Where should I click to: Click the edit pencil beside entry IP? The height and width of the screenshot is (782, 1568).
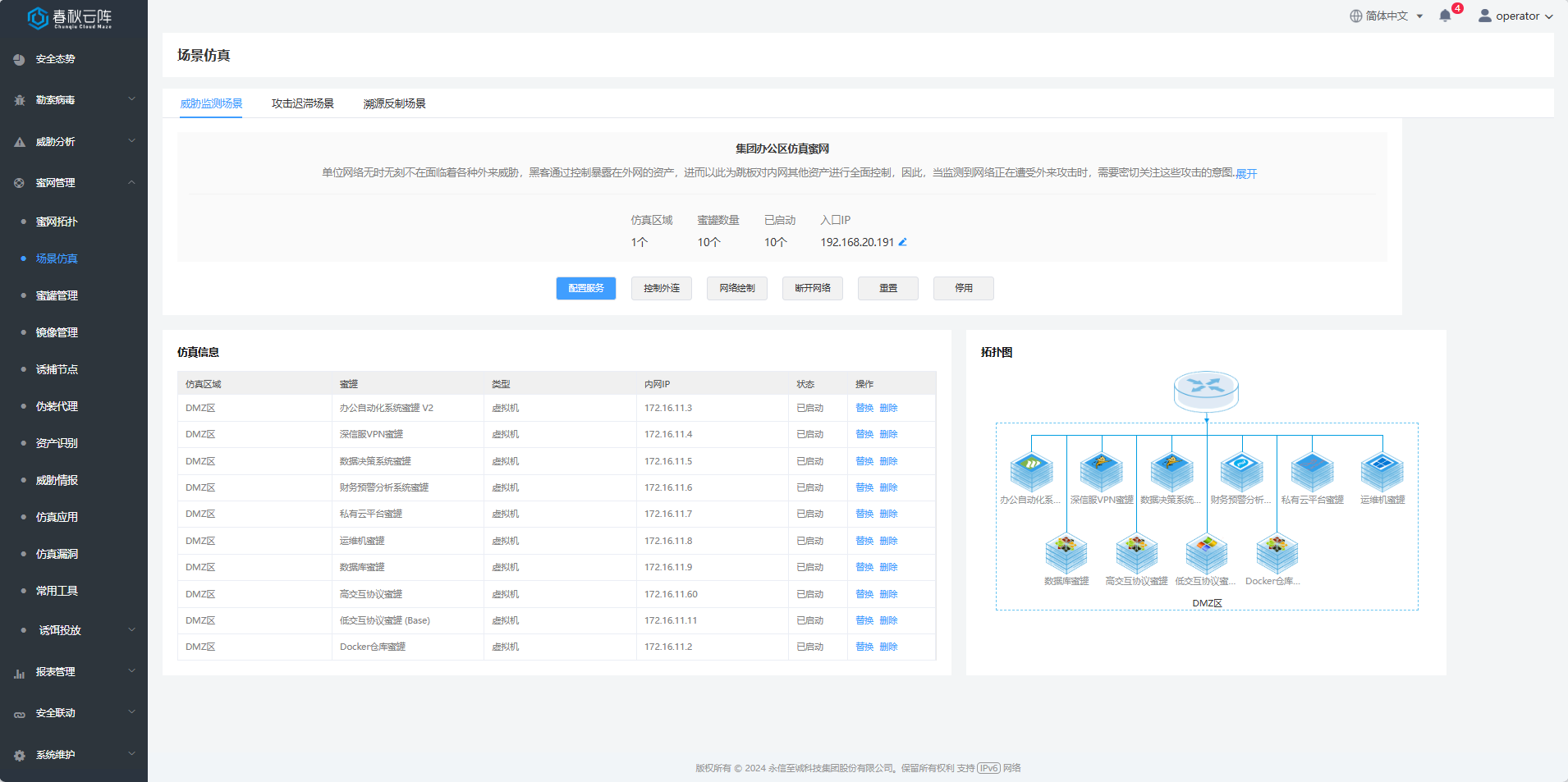(x=902, y=242)
